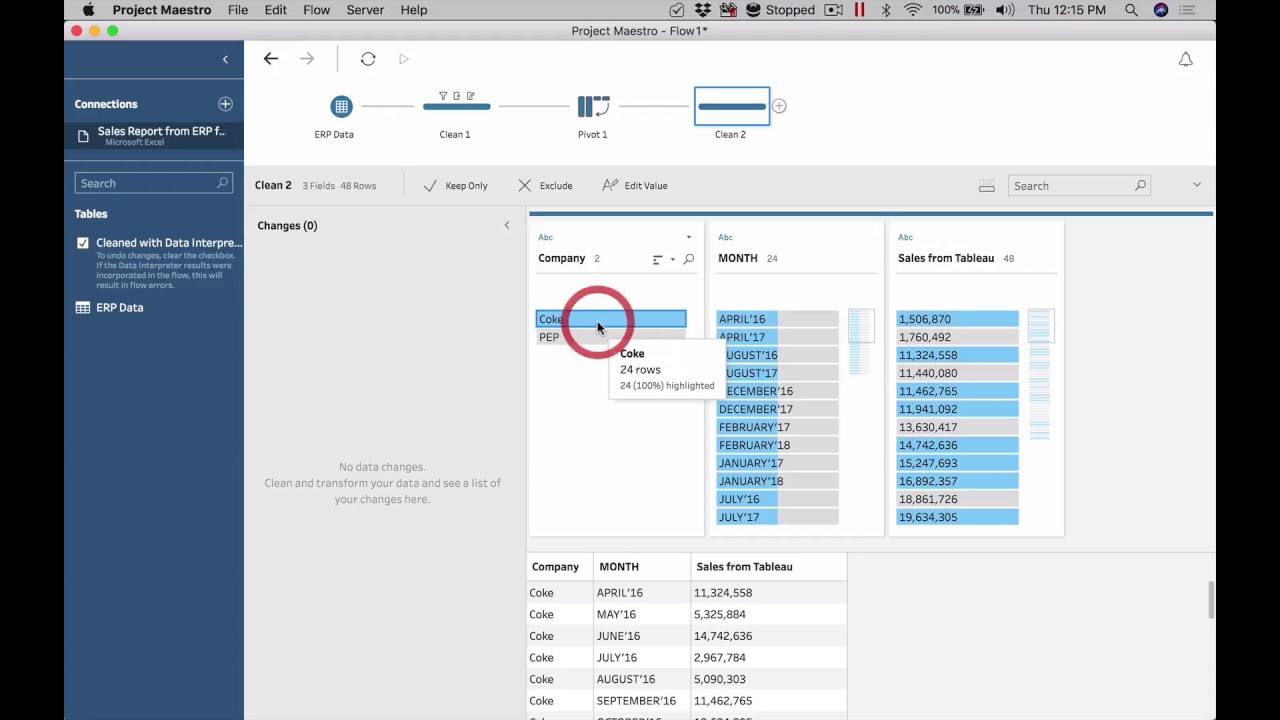The height and width of the screenshot is (720, 1280).
Task: Open the Server menu
Action: [x=365, y=10]
